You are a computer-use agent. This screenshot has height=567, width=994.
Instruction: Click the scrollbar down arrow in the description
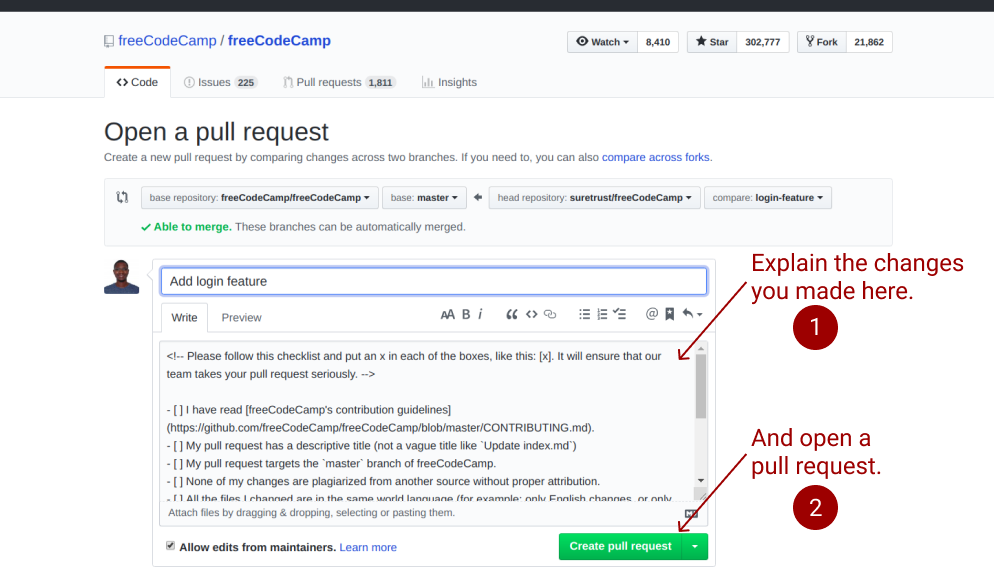pos(700,481)
